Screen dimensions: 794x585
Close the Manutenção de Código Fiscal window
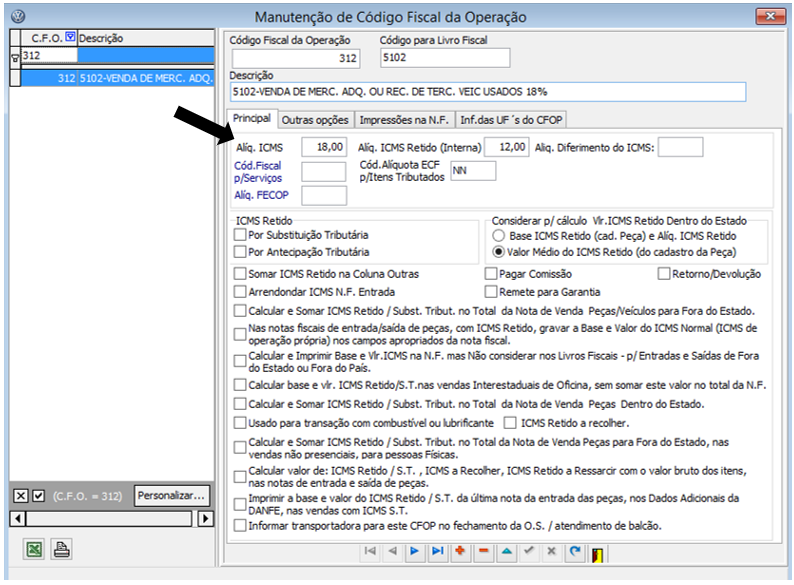pyautogui.click(x=770, y=17)
